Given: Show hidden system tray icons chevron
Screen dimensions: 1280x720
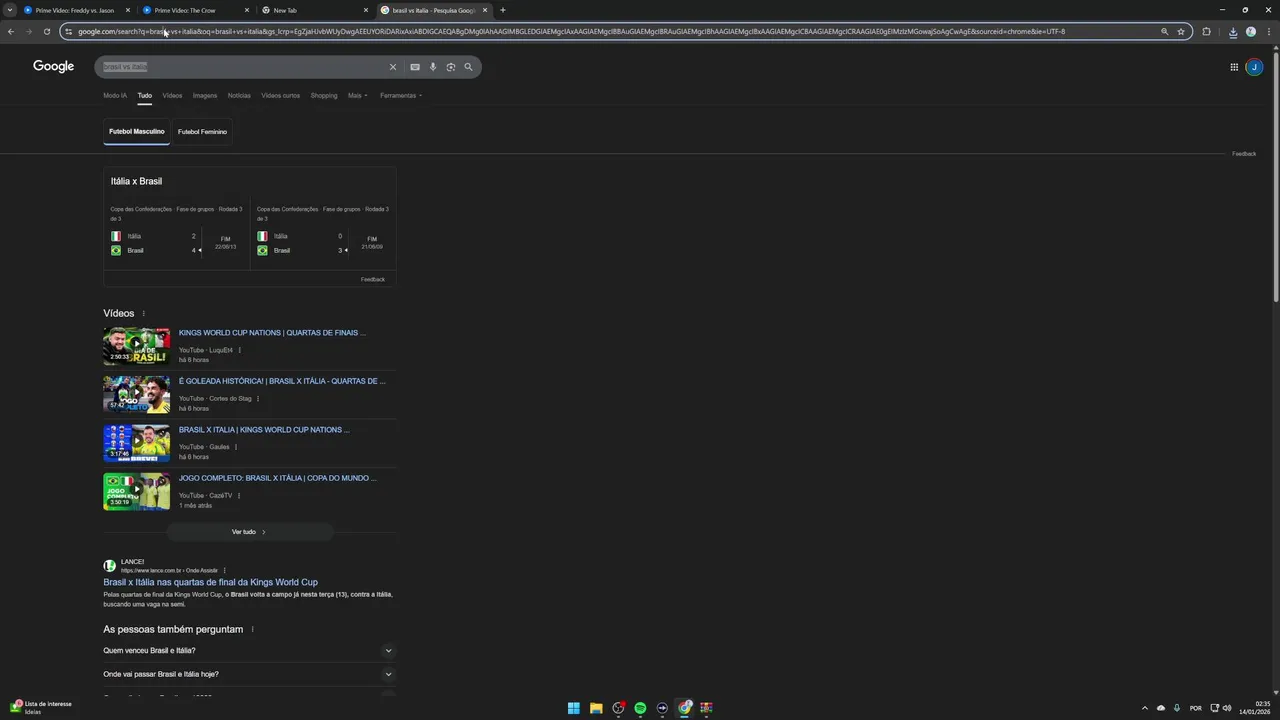Looking at the screenshot, I should [1145, 708].
